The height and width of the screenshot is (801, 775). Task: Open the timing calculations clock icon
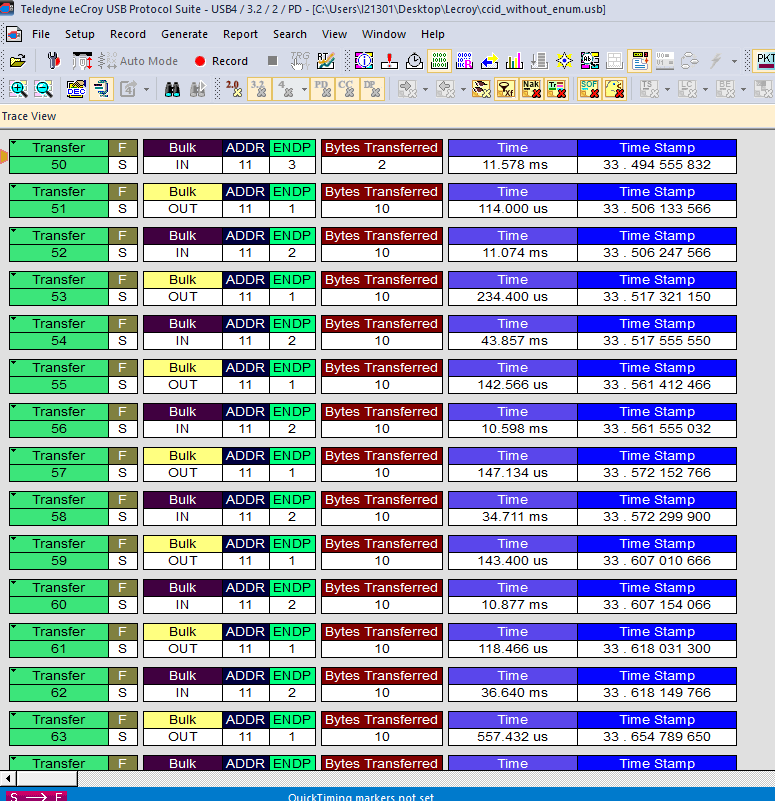click(414, 61)
